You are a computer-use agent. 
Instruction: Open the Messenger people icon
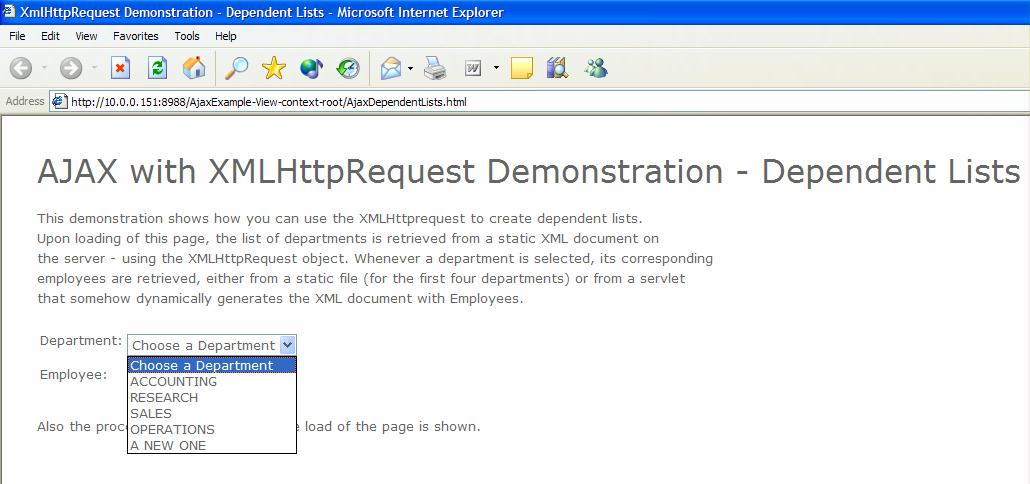pos(597,68)
